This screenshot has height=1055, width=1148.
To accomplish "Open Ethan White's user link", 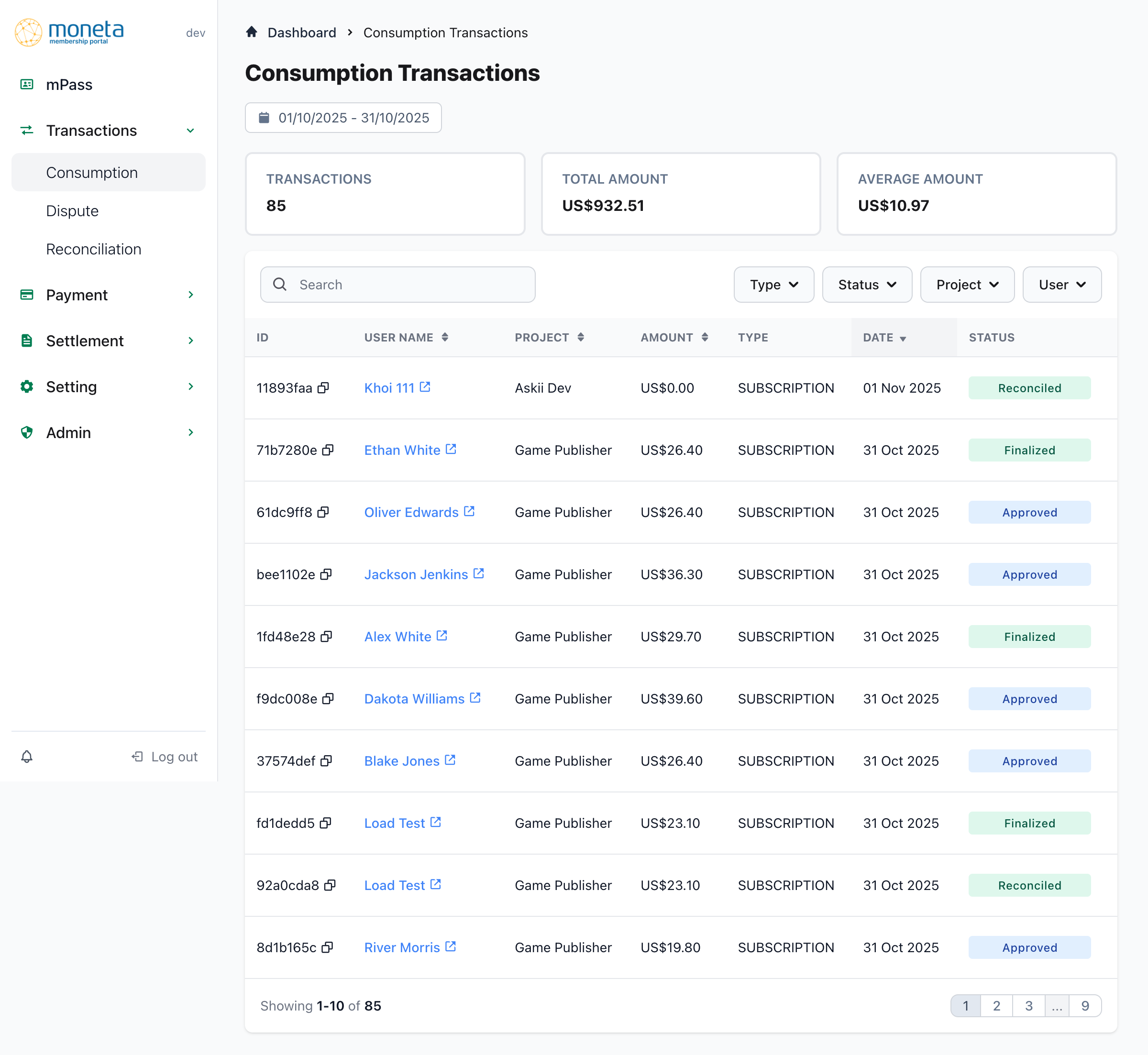I will [x=402, y=450].
